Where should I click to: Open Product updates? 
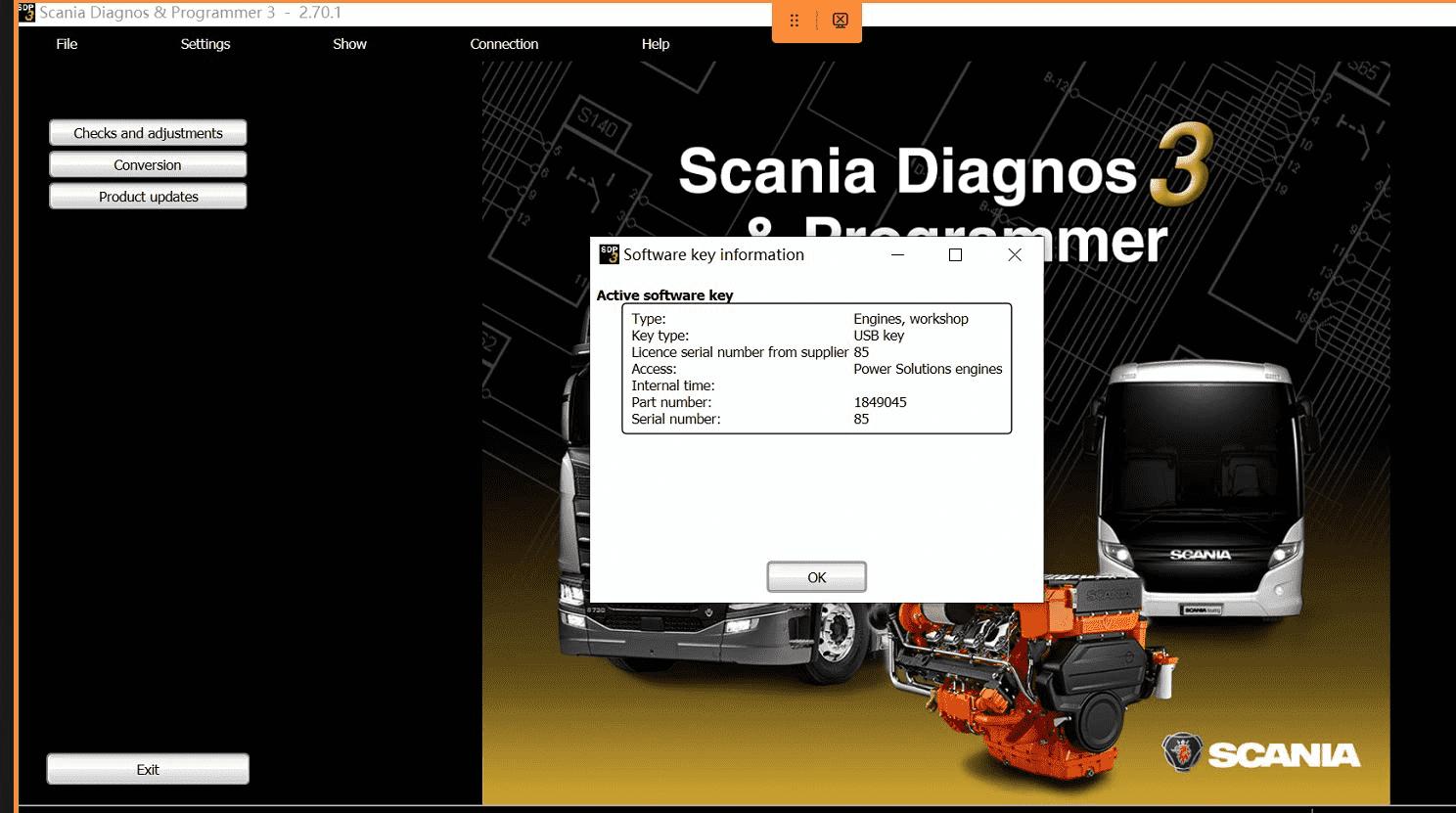coord(148,197)
